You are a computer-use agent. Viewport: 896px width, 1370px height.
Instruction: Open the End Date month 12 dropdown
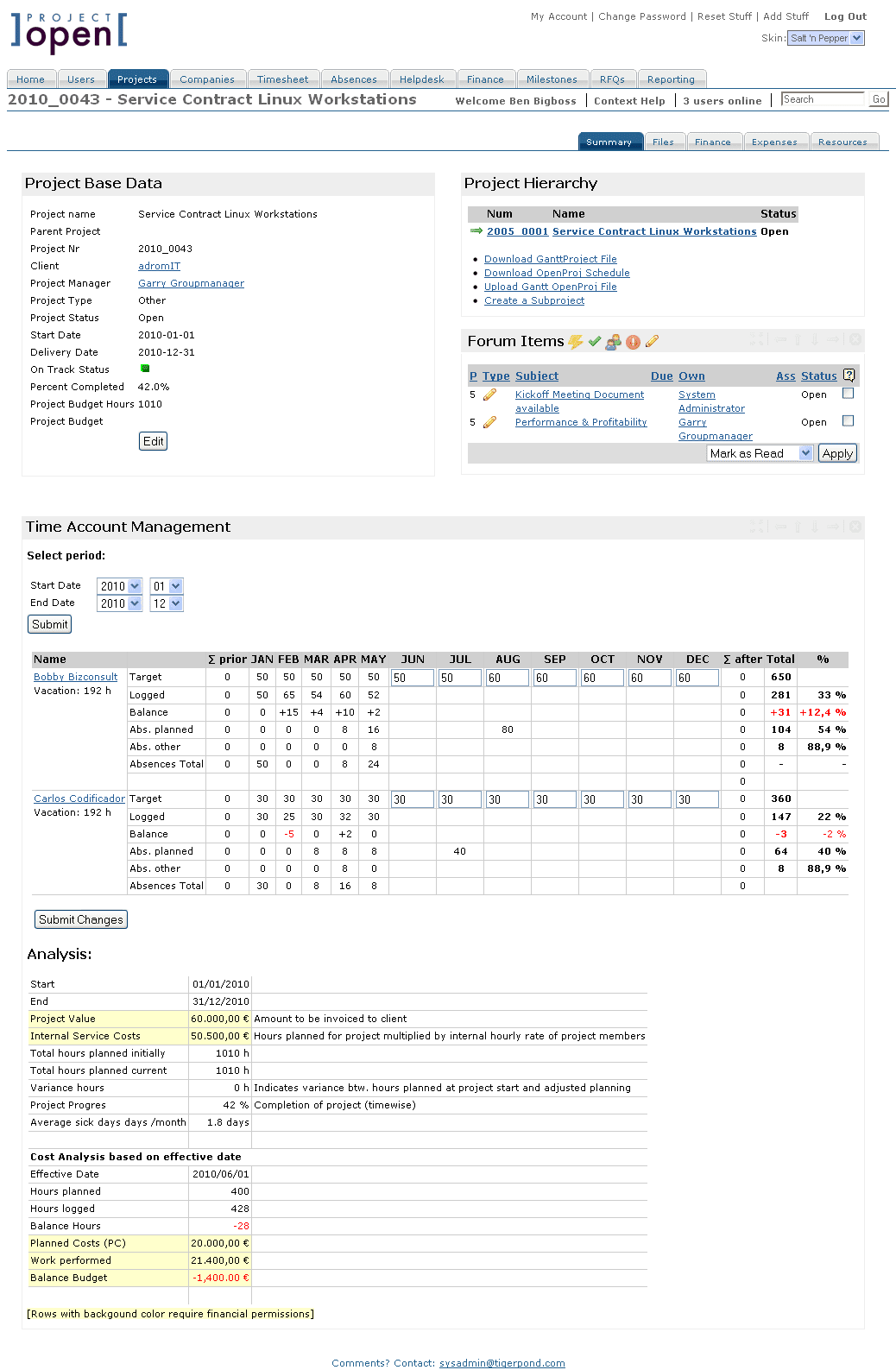click(x=167, y=603)
